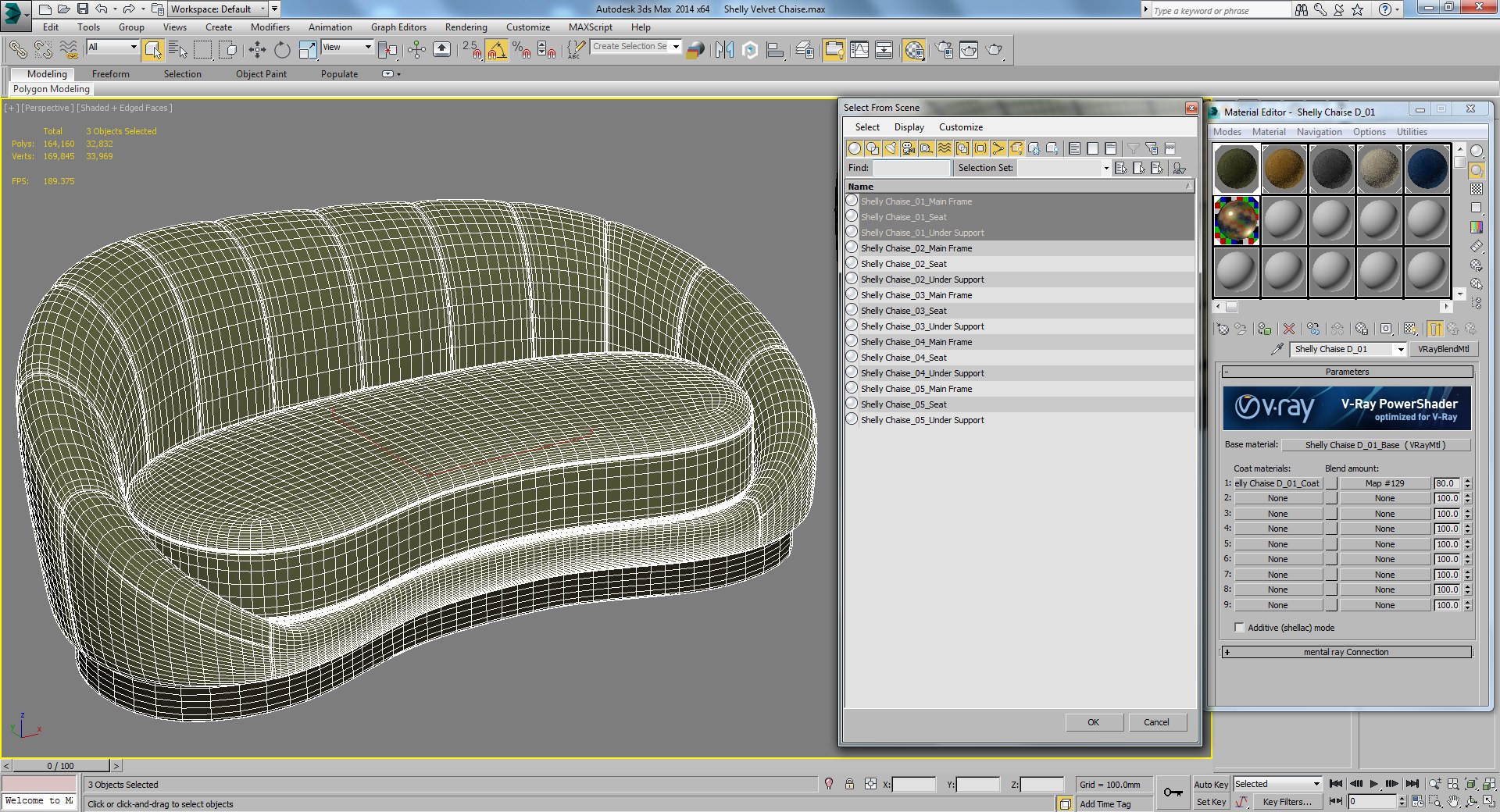Click Reset Map/Mtl red X icon
The height and width of the screenshot is (812, 1500).
point(1289,329)
